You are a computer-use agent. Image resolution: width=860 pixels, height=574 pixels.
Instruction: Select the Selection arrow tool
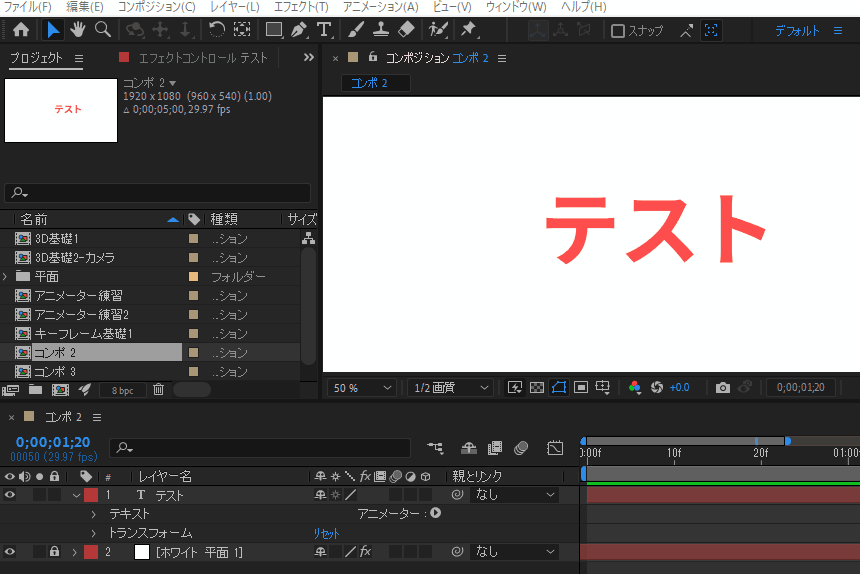tap(53, 30)
